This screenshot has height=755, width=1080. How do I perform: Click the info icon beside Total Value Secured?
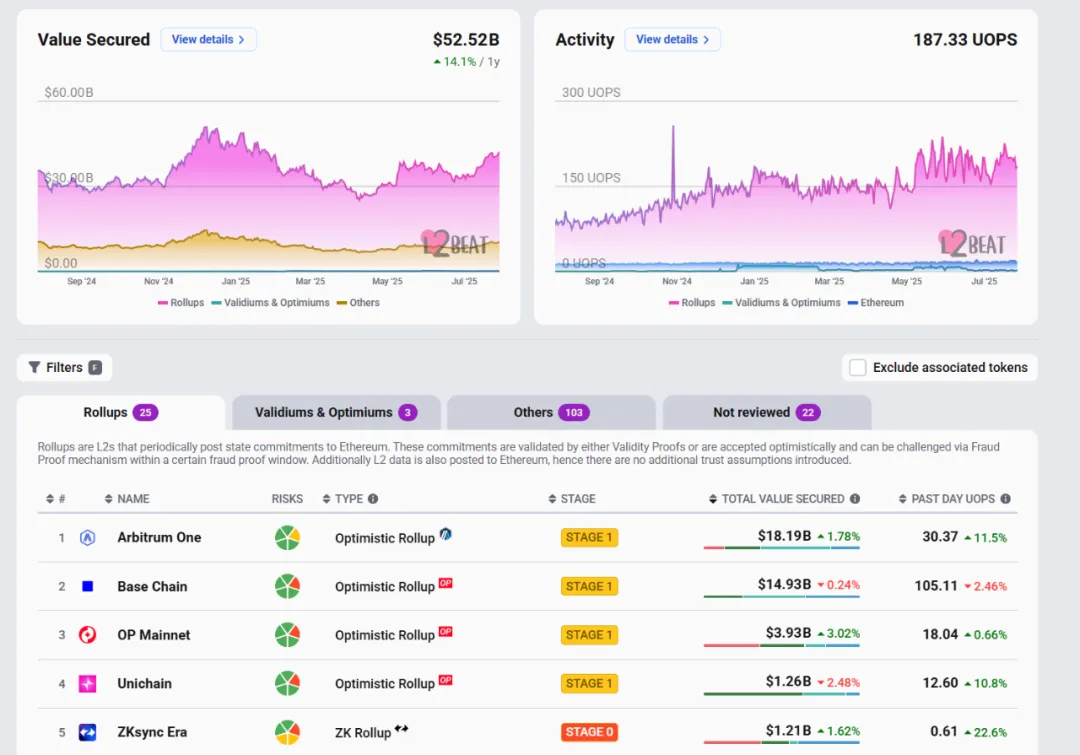(855, 499)
